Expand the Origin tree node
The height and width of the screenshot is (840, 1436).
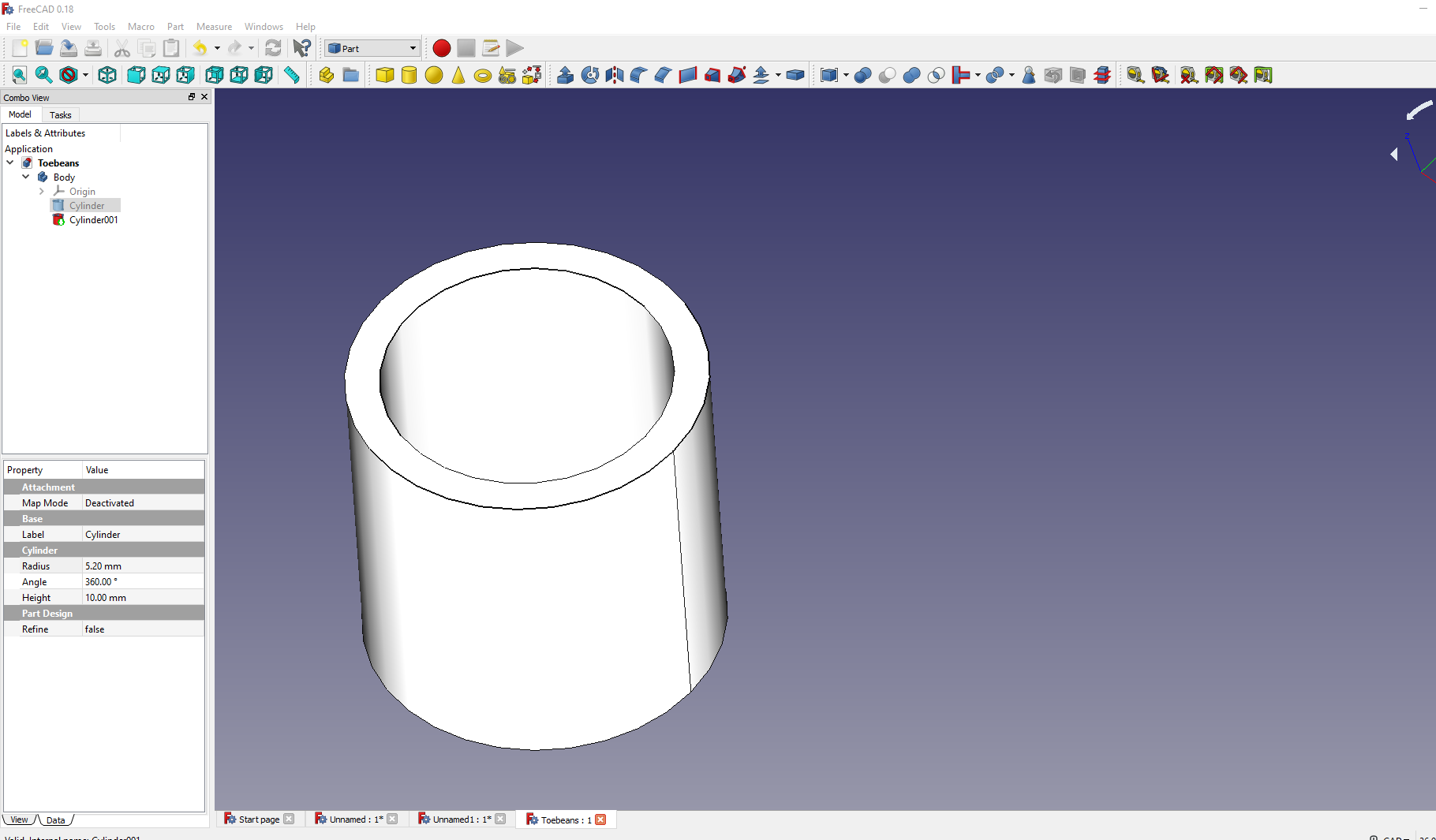click(42, 191)
